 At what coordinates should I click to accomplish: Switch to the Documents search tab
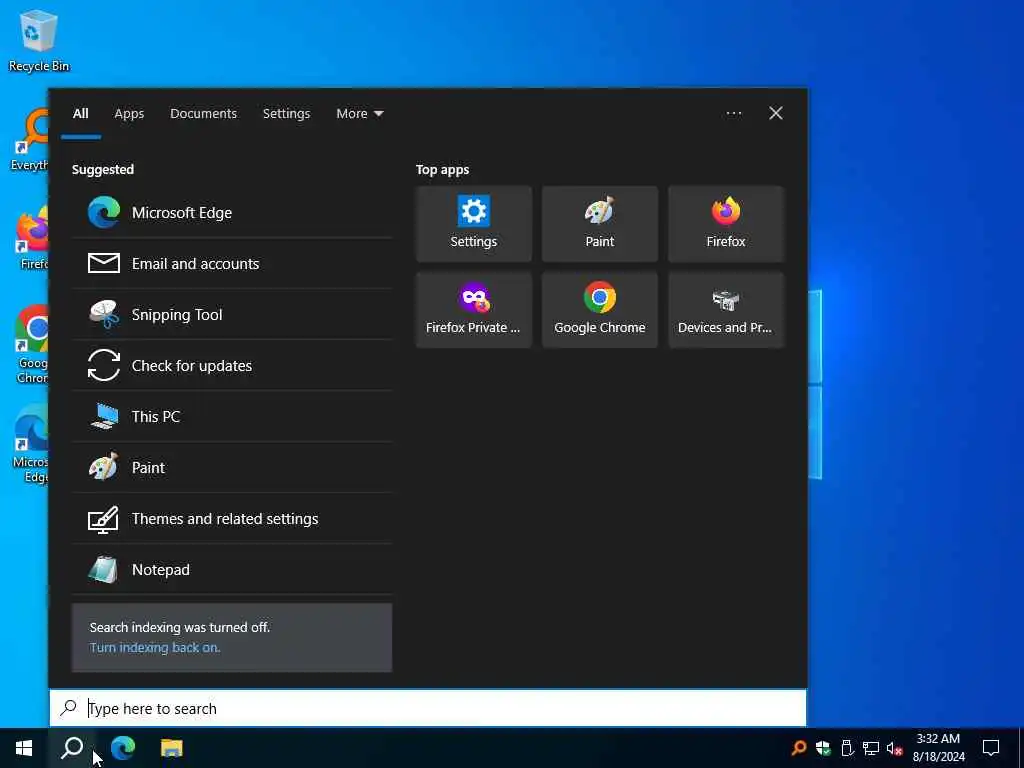pos(203,114)
